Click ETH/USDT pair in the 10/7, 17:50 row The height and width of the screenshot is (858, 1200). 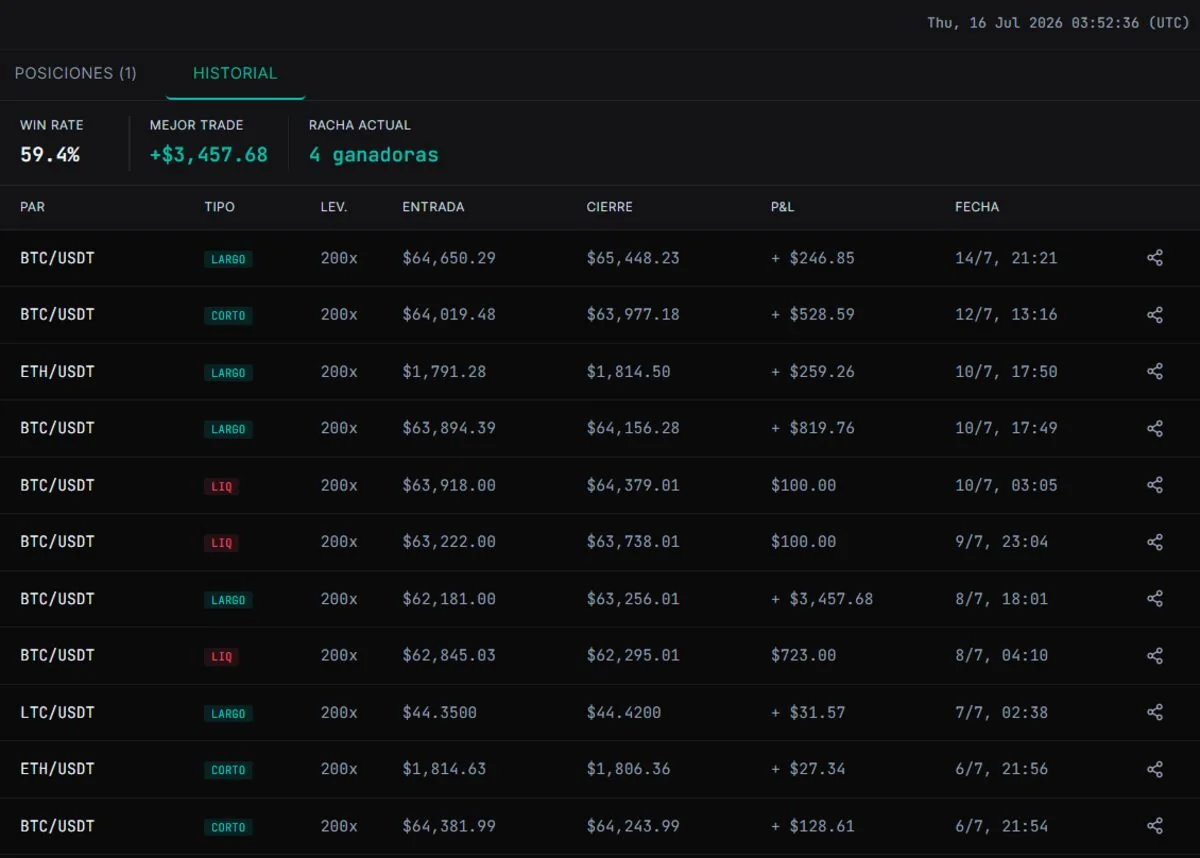tap(57, 372)
